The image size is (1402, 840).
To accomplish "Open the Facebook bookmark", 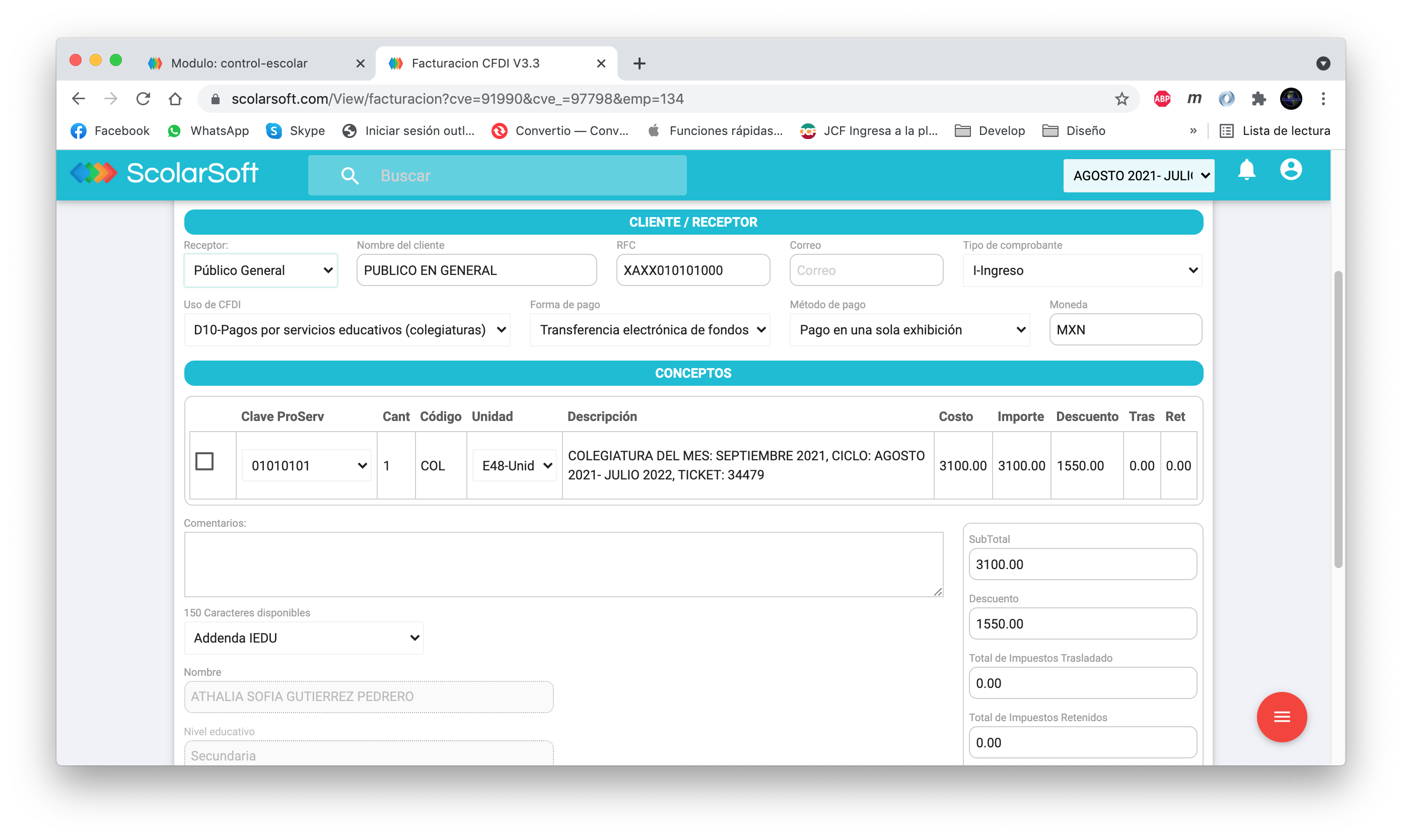I will pos(110,131).
